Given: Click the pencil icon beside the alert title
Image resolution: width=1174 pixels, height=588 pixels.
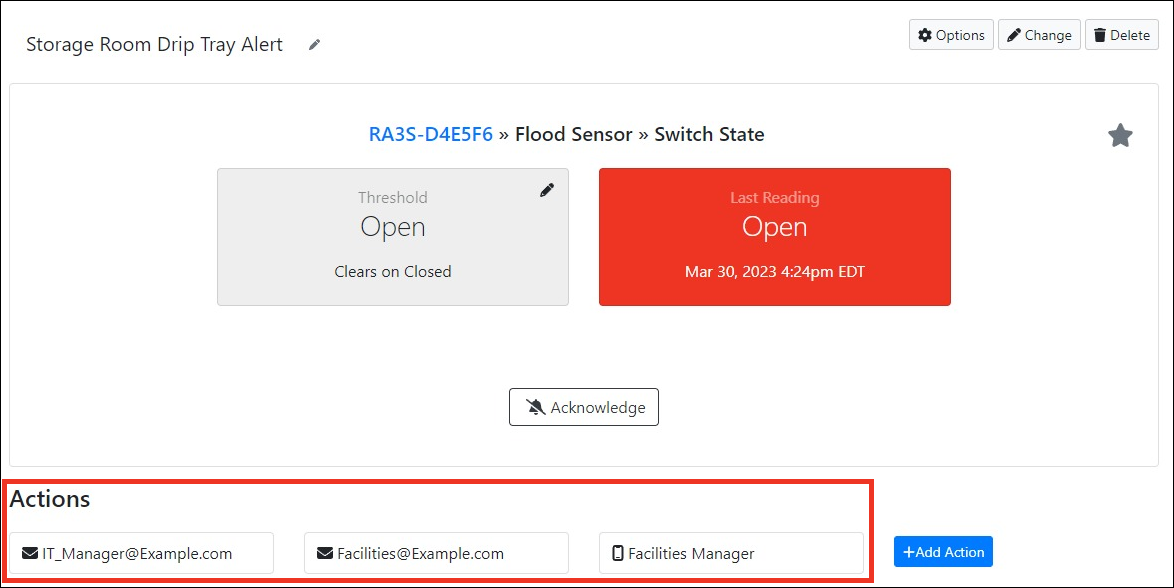Looking at the screenshot, I should (314, 45).
